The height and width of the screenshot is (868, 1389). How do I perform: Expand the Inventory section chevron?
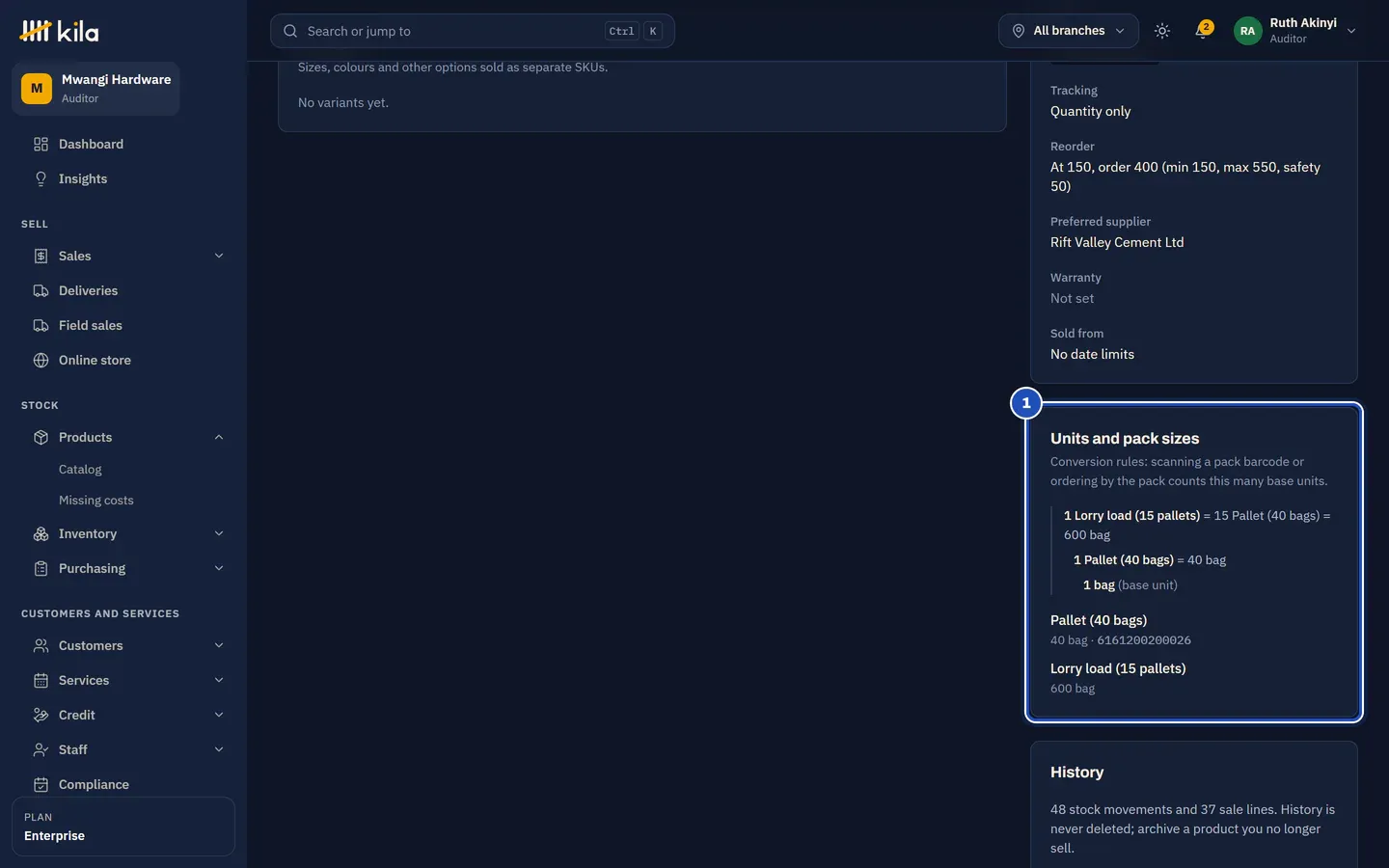click(219, 533)
